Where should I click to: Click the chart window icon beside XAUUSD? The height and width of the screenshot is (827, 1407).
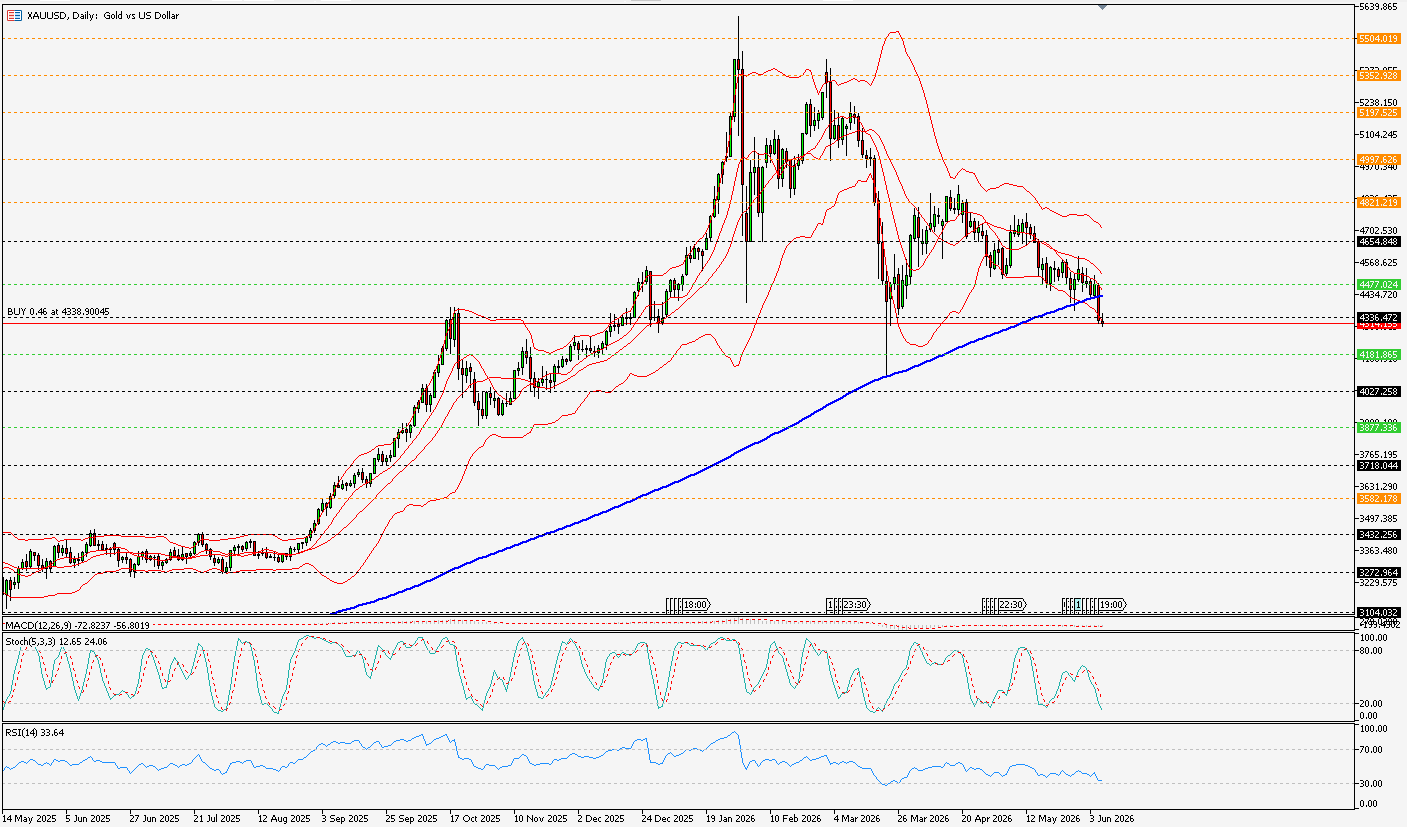pyautogui.click(x=14, y=15)
